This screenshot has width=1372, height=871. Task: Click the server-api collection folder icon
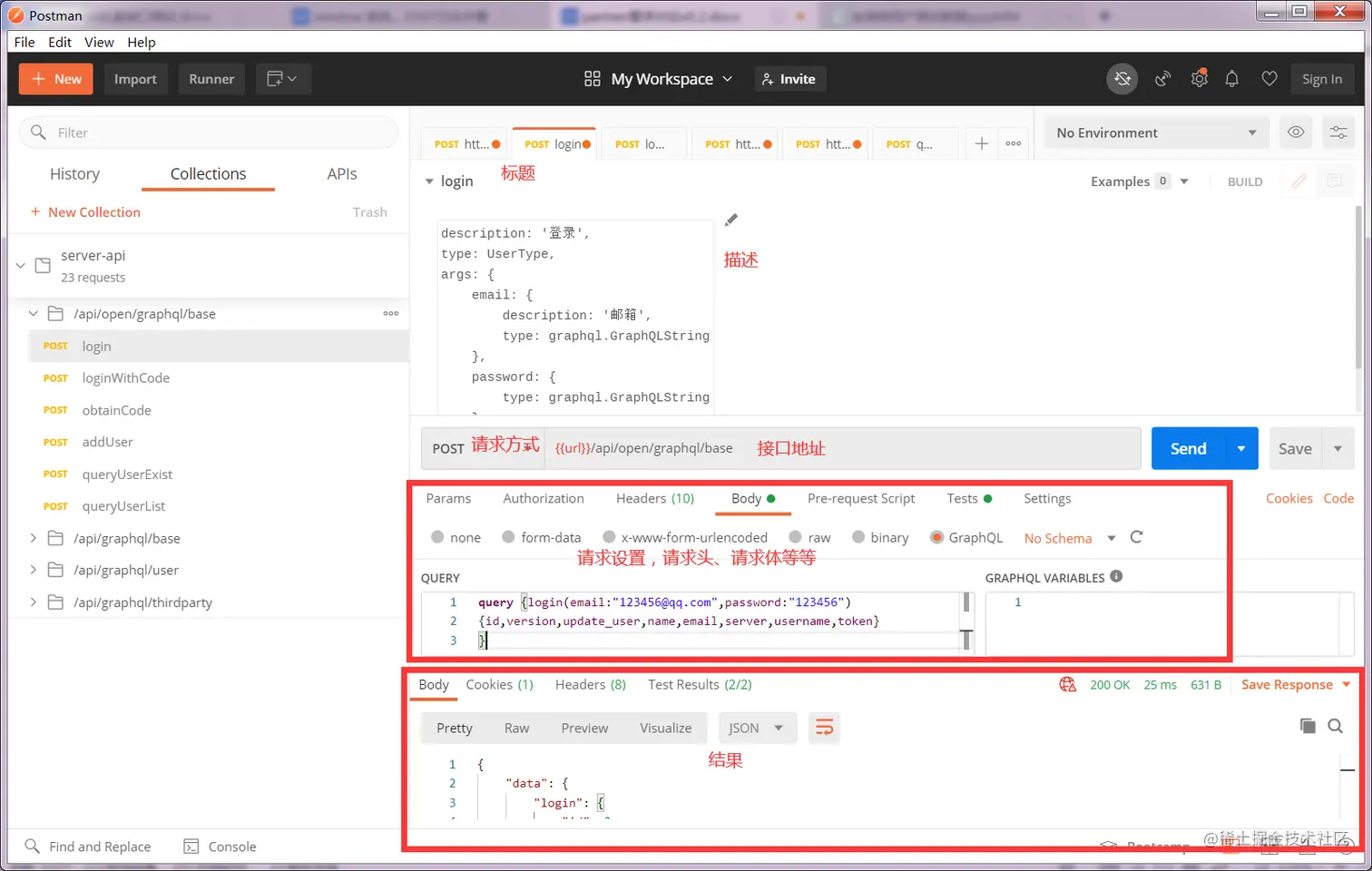coord(43,266)
